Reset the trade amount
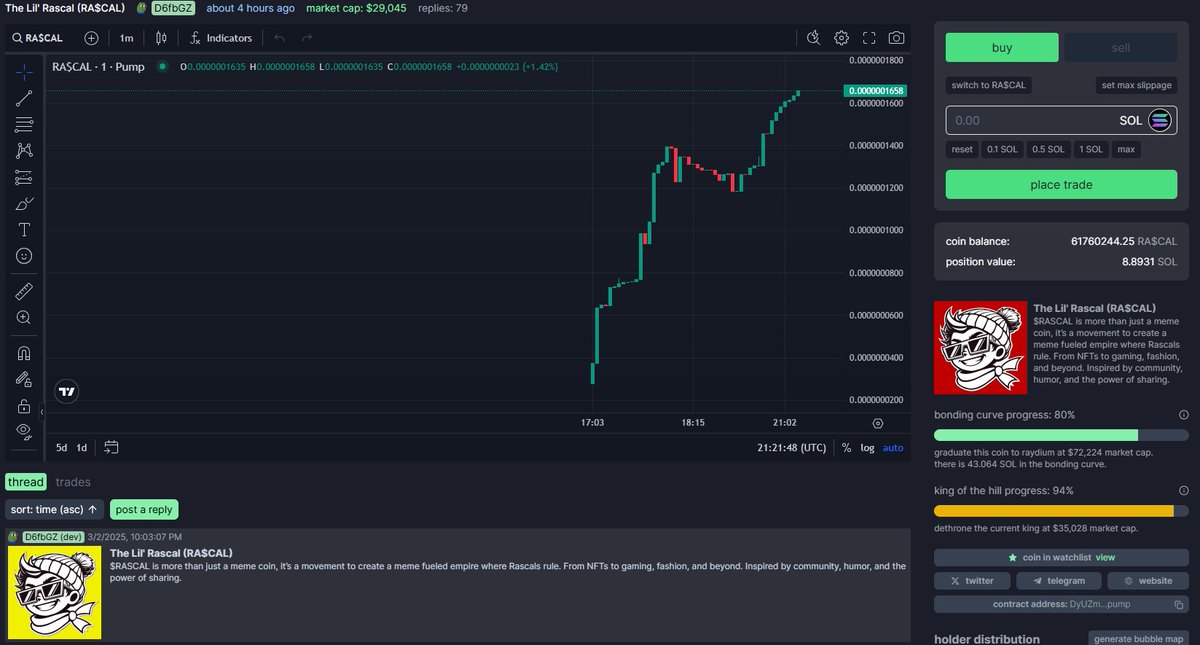1200x645 pixels. pos(962,149)
